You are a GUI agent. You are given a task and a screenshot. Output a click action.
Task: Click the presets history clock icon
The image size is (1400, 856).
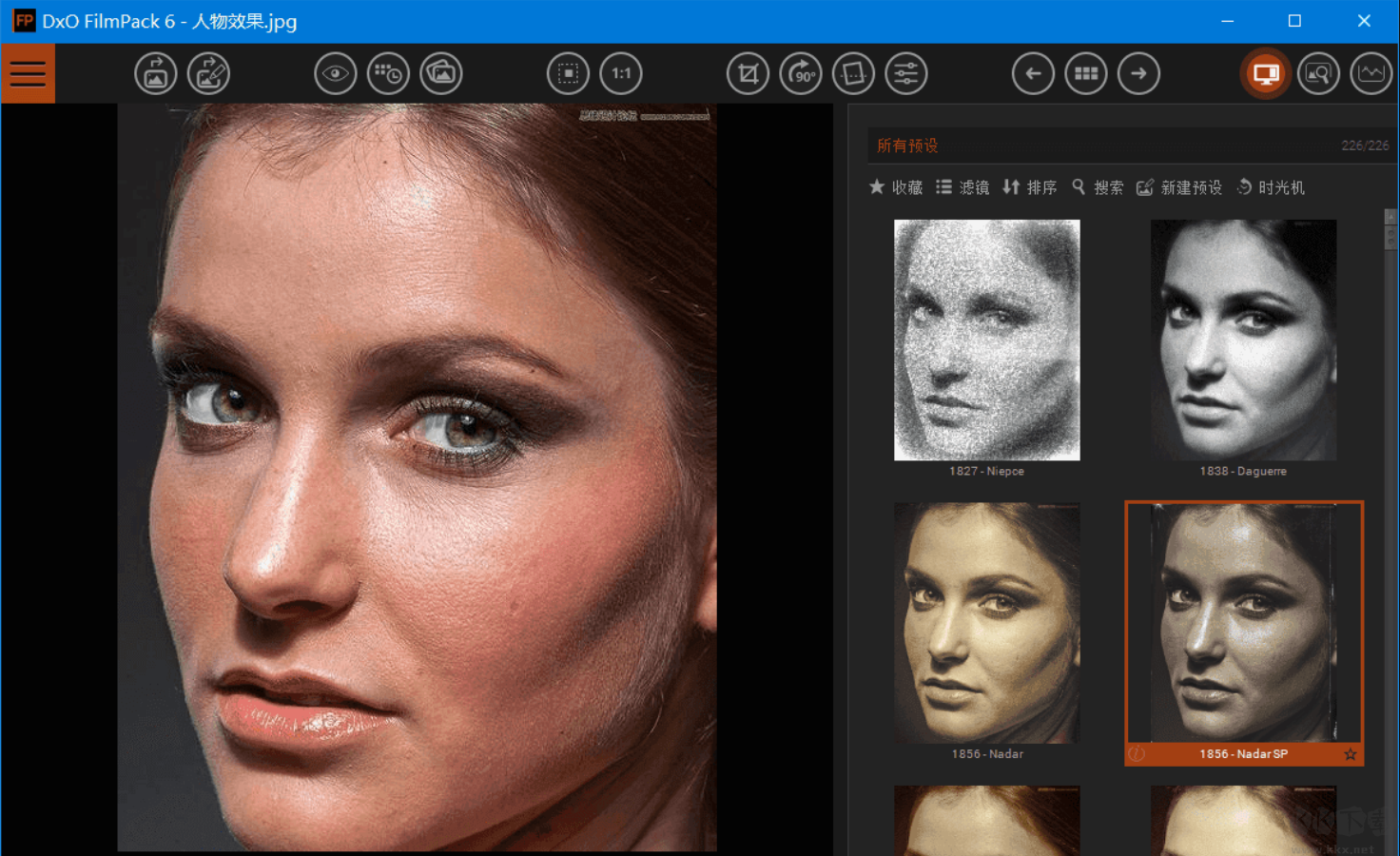389,73
